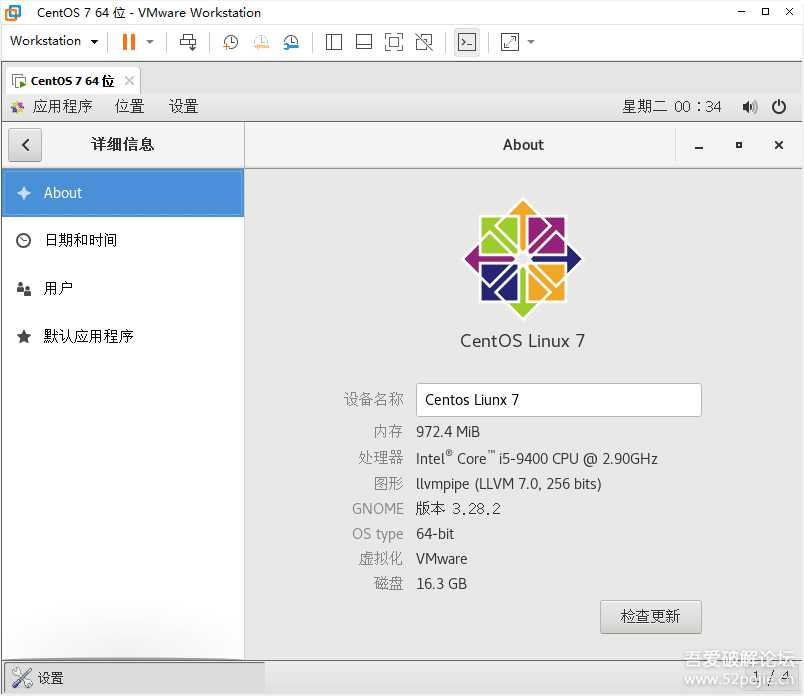The image size is (804, 696).
Task: Click OS type value 64-bit
Action: point(435,534)
